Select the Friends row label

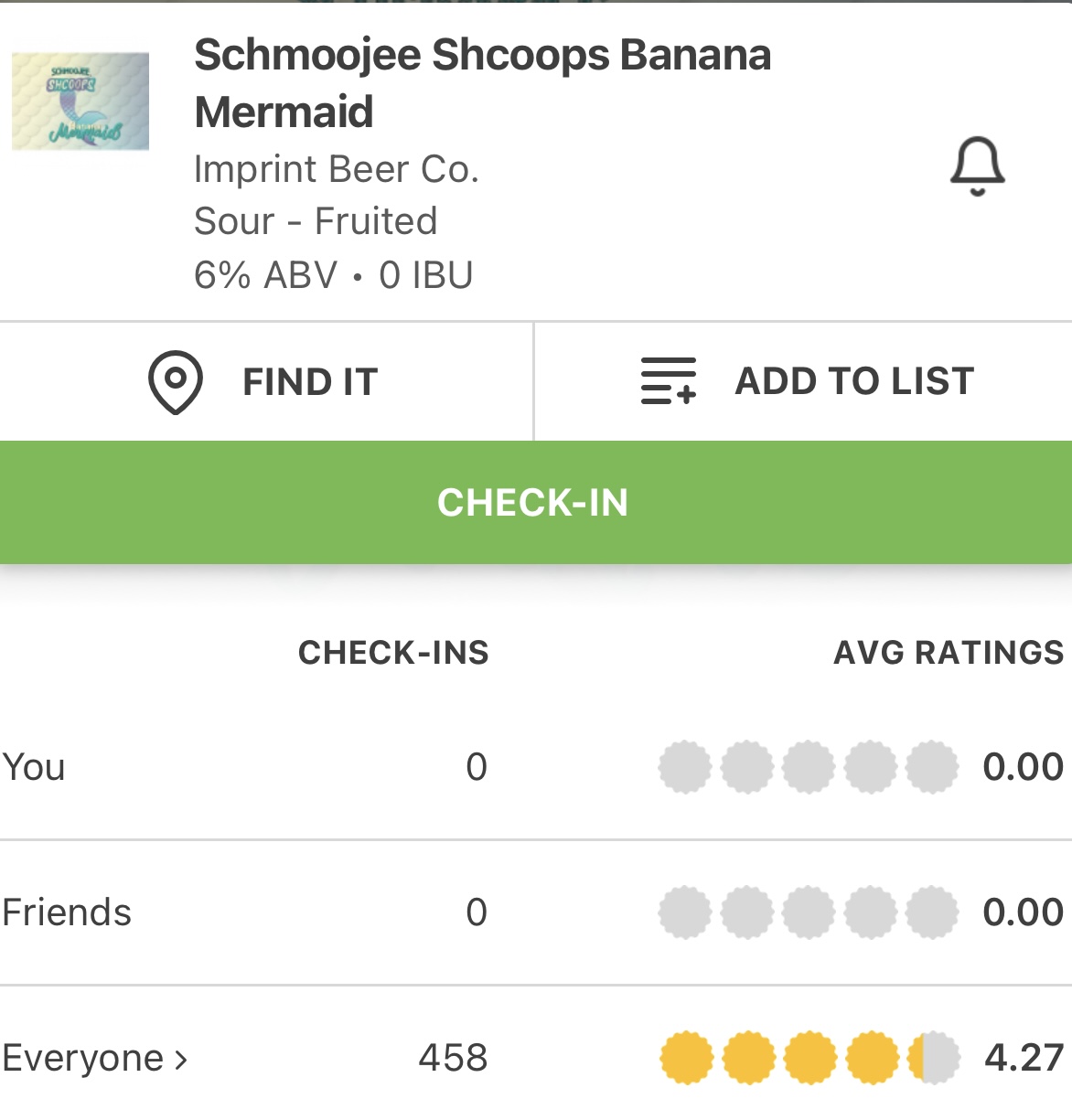[67, 912]
